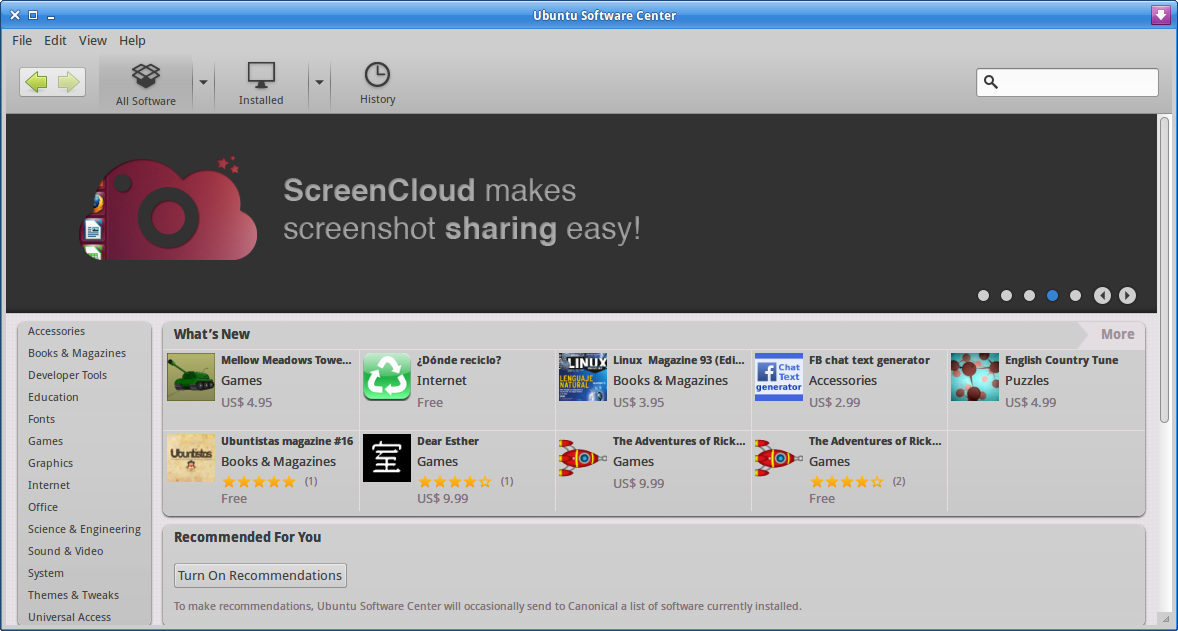Open Ubuntistas magazine #16 icon

pos(191,458)
